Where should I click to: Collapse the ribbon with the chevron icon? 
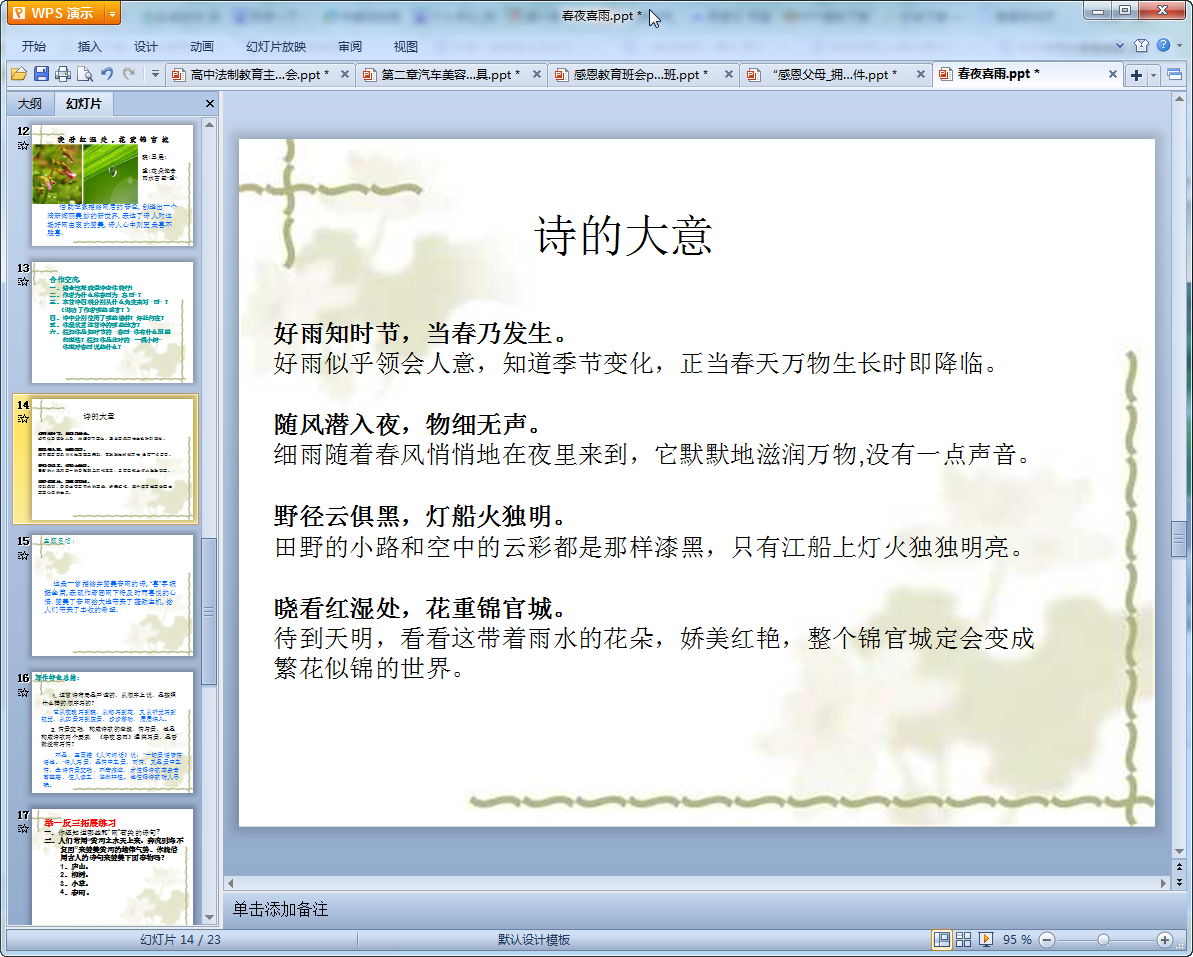1119,46
